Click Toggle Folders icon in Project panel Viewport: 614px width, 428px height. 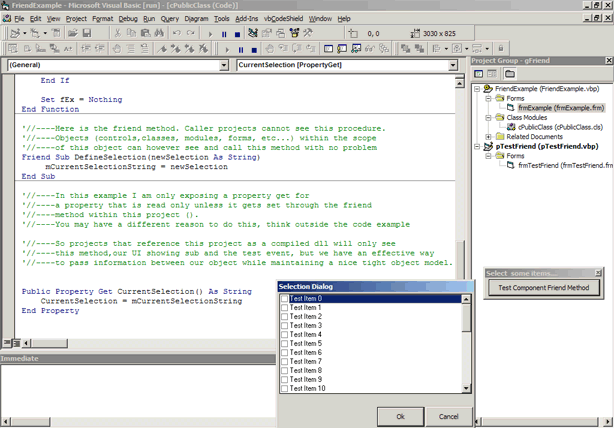tap(508, 74)
